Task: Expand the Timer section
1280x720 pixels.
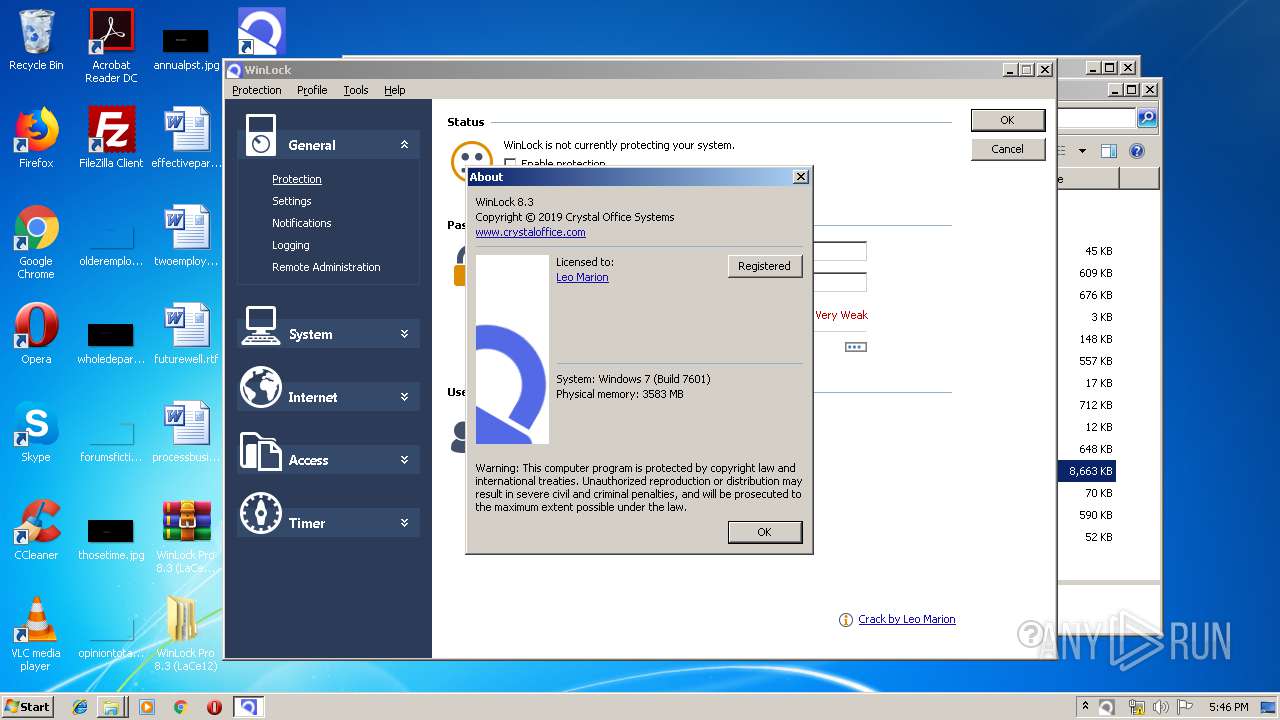Action: point(404,523)
